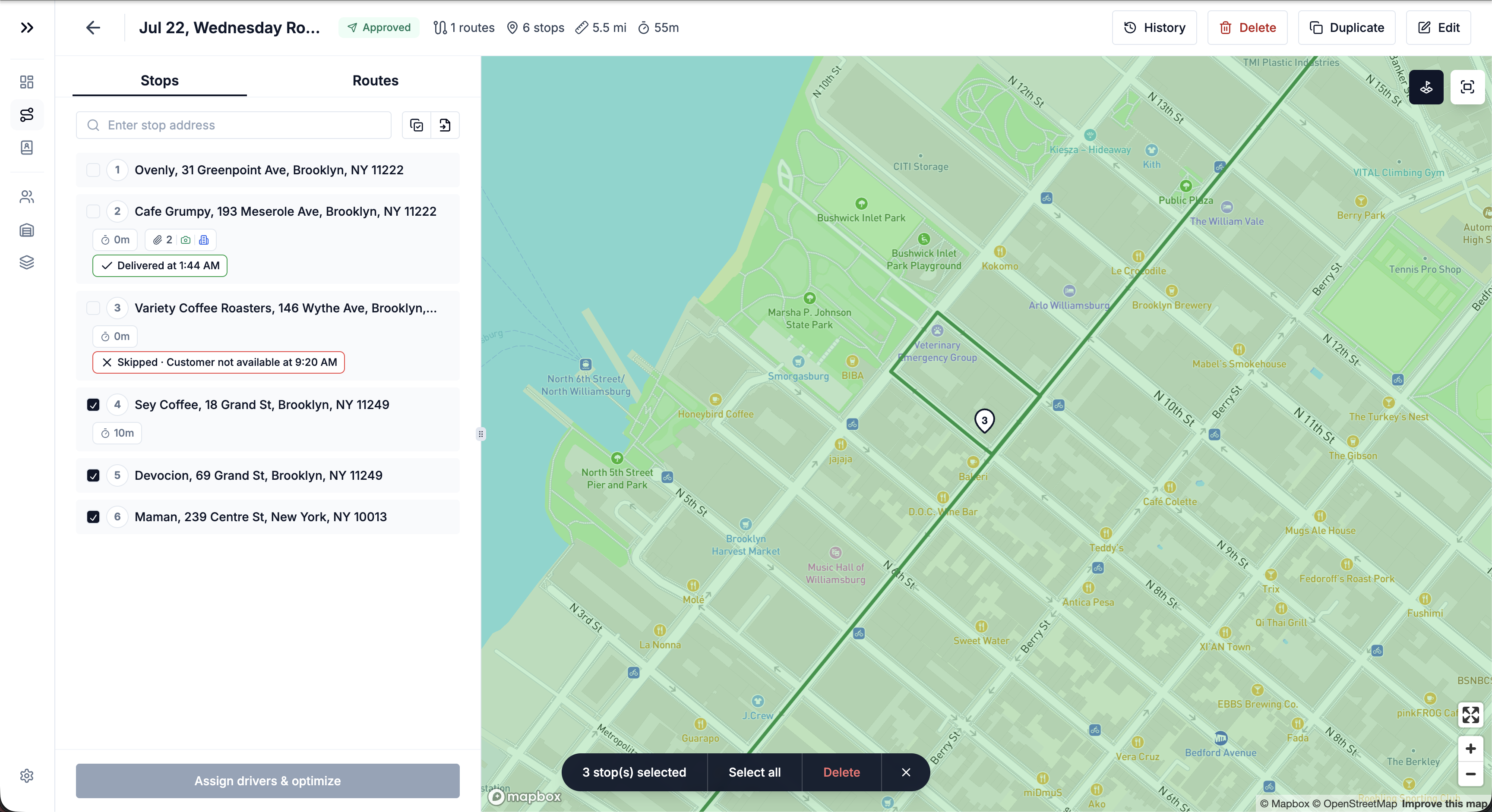Uncheck the Devocion stop checkbox

(93, 475)
